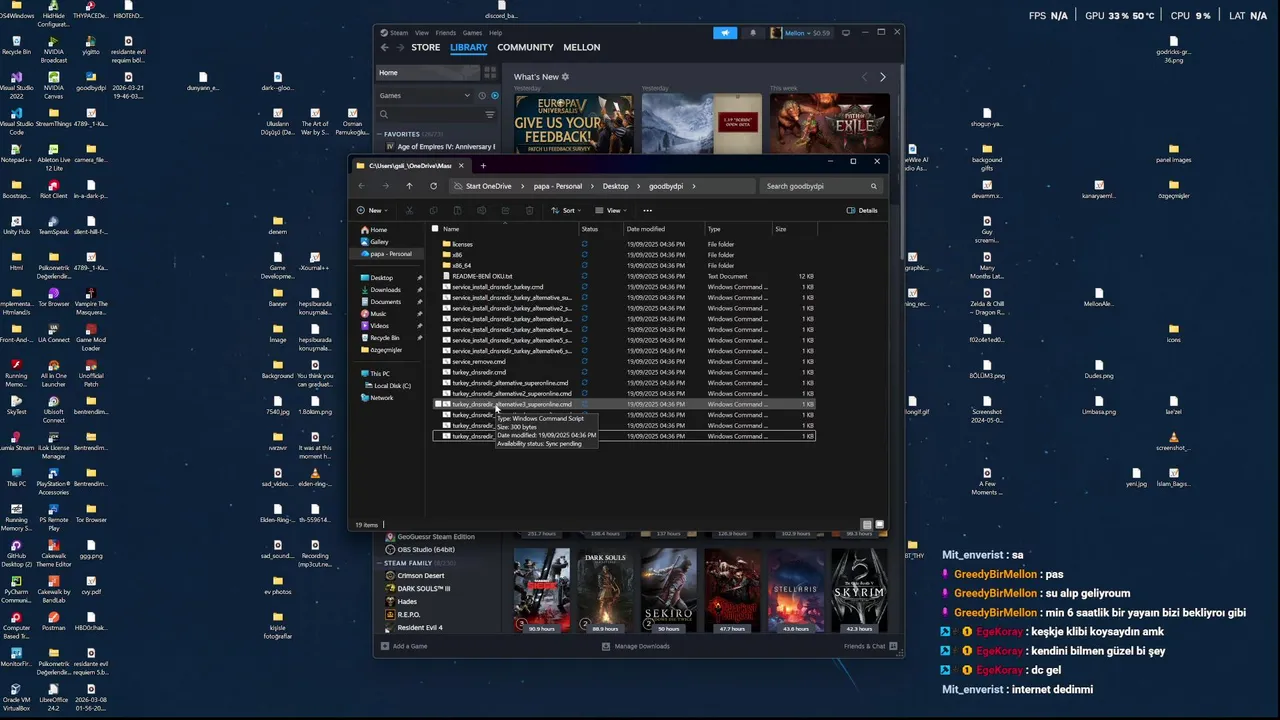Viewport: 1280px width, 720px height.
Task: Click Add a Game plus icon
Action: pyautogui.click(x=385, y=646)
